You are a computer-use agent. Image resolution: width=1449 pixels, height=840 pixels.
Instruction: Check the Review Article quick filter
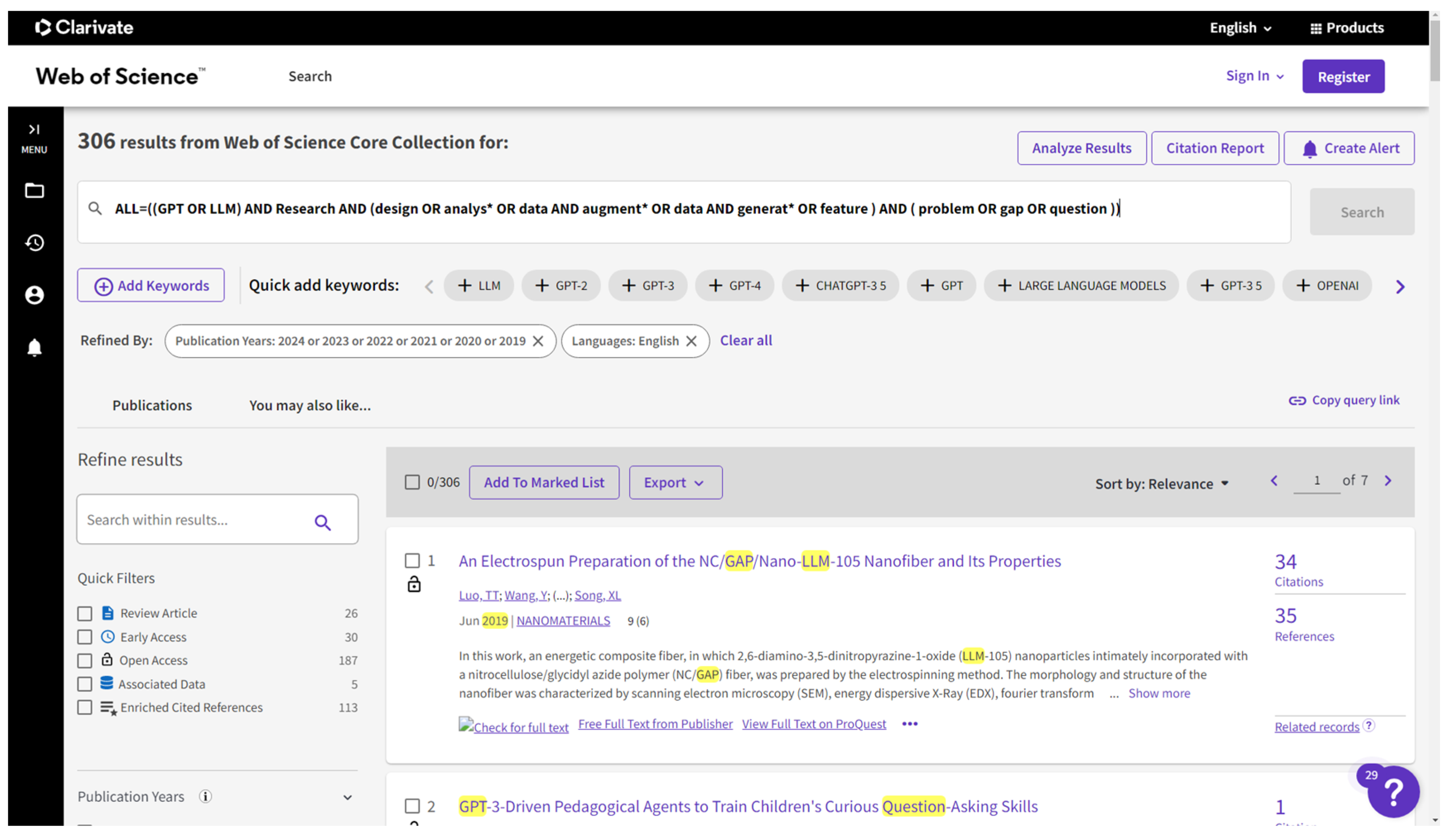pos(85,614)
